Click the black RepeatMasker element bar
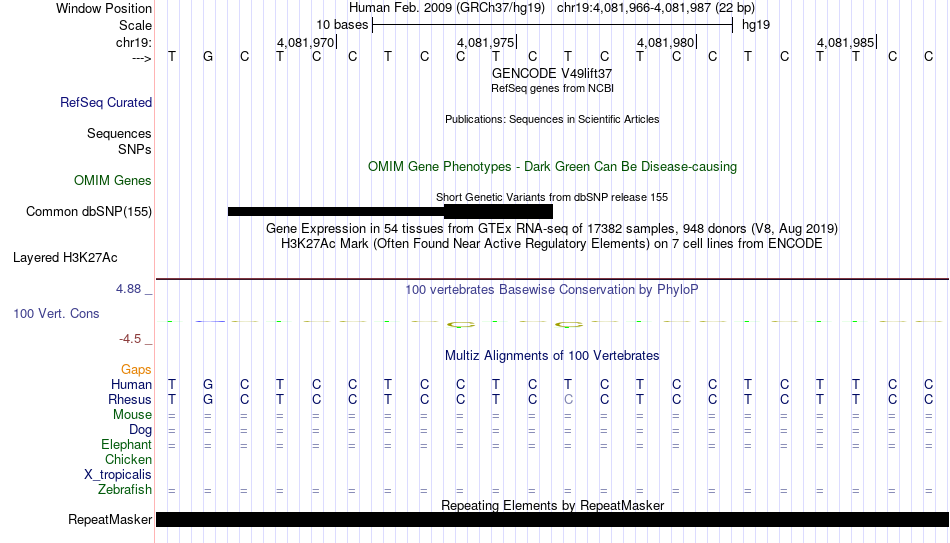950x543 pixels. (x=553, y=519)
